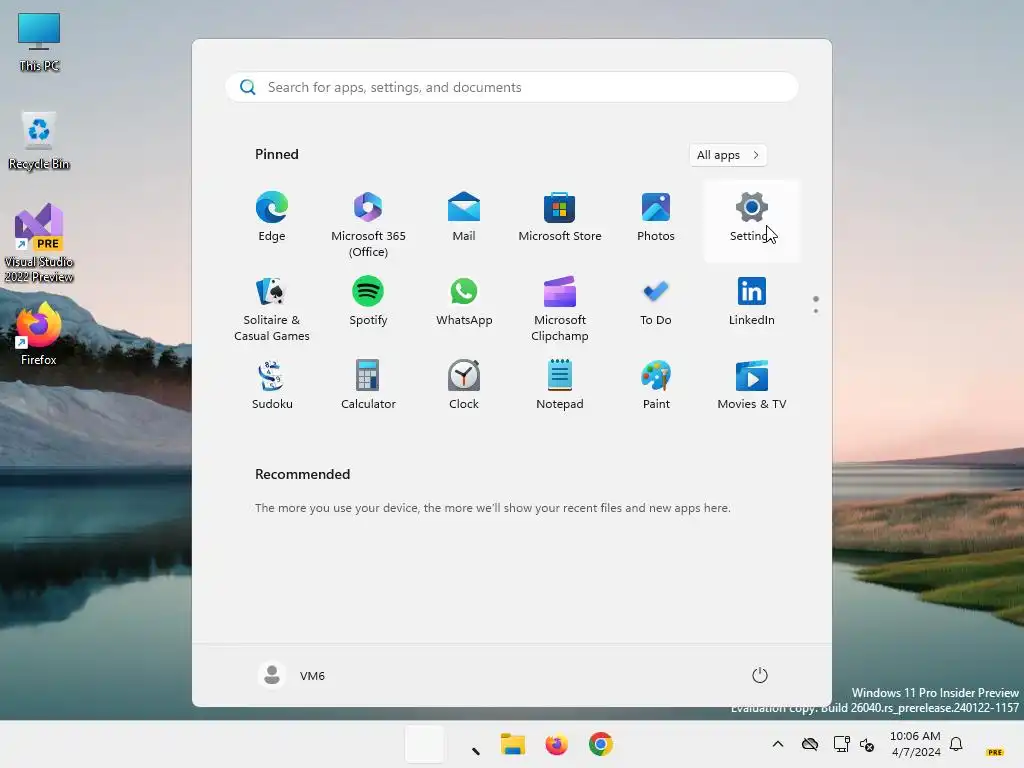Open Edge from pinned apps
The image size is (1024, 768).
pyautogui.click(x=272, y=219)
